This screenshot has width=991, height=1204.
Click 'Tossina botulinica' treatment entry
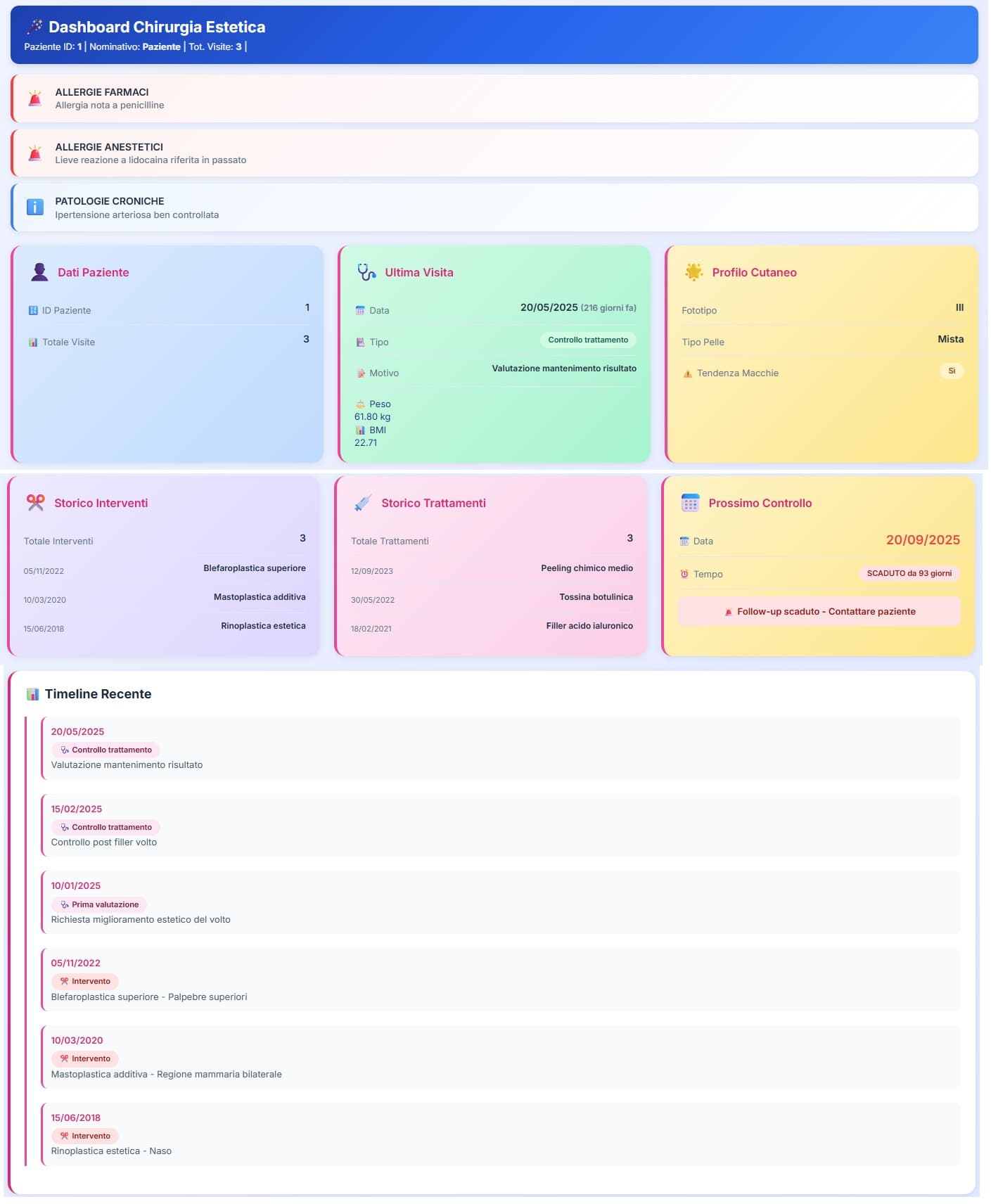(596, 597)
